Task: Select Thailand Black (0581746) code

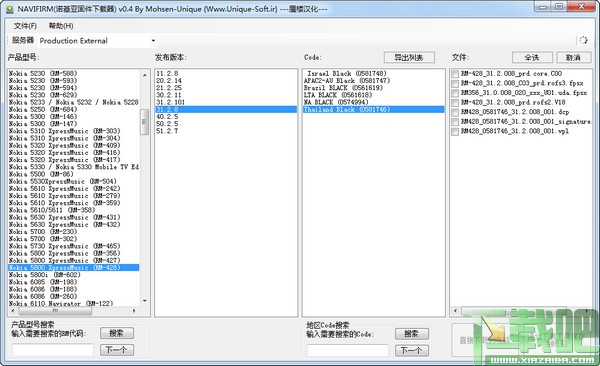Action: click(373, 109)
